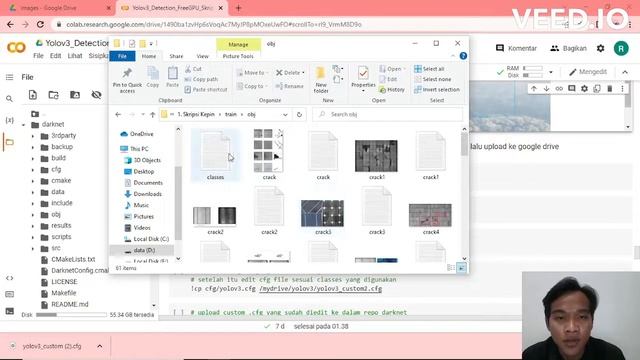Viewport: 640px width, 360px height.
Task: Click the Delete ribbon button
Action: (x=290, y=73)
